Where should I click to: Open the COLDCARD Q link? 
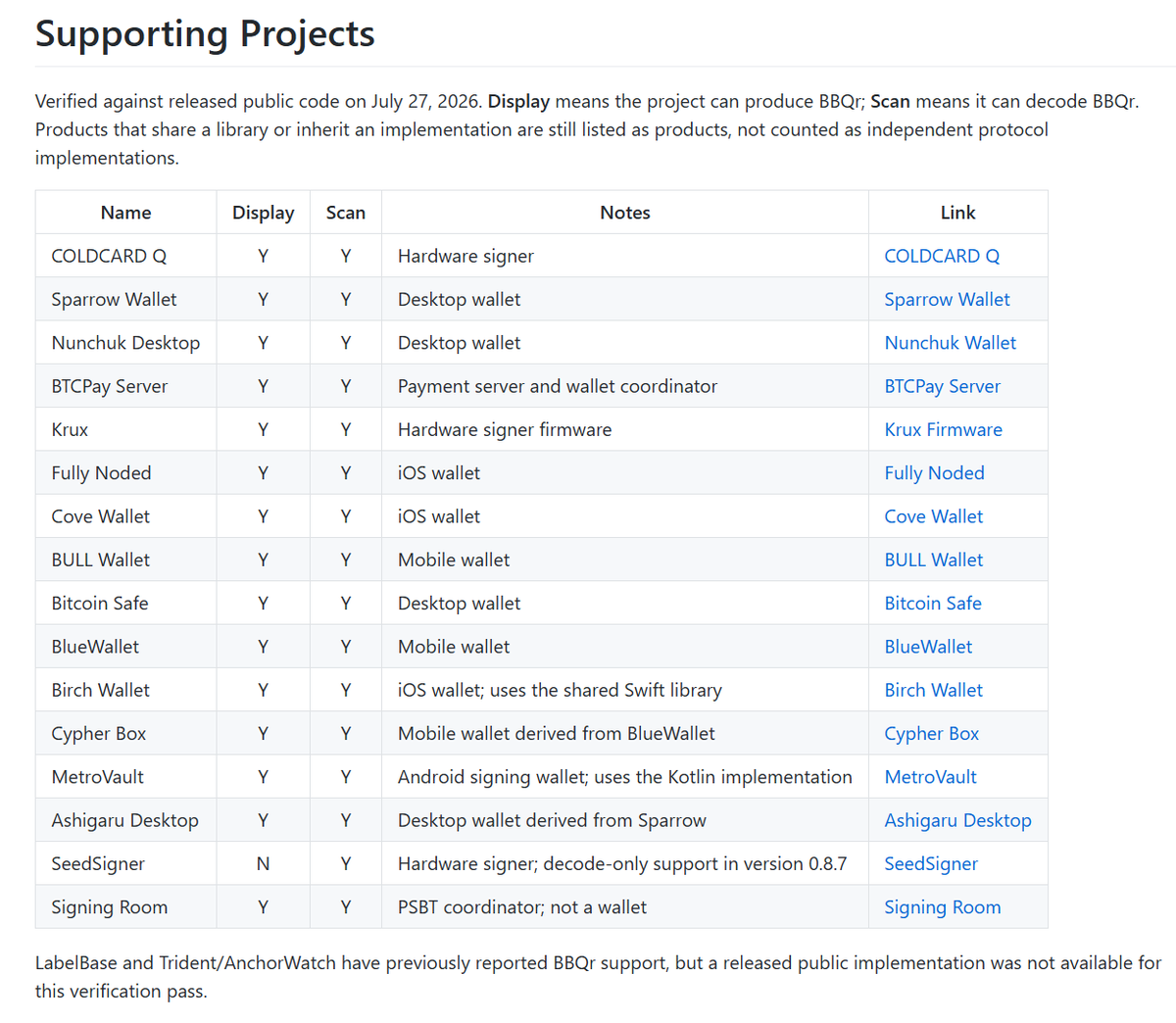pyautogui.click(x=942, y=256)
